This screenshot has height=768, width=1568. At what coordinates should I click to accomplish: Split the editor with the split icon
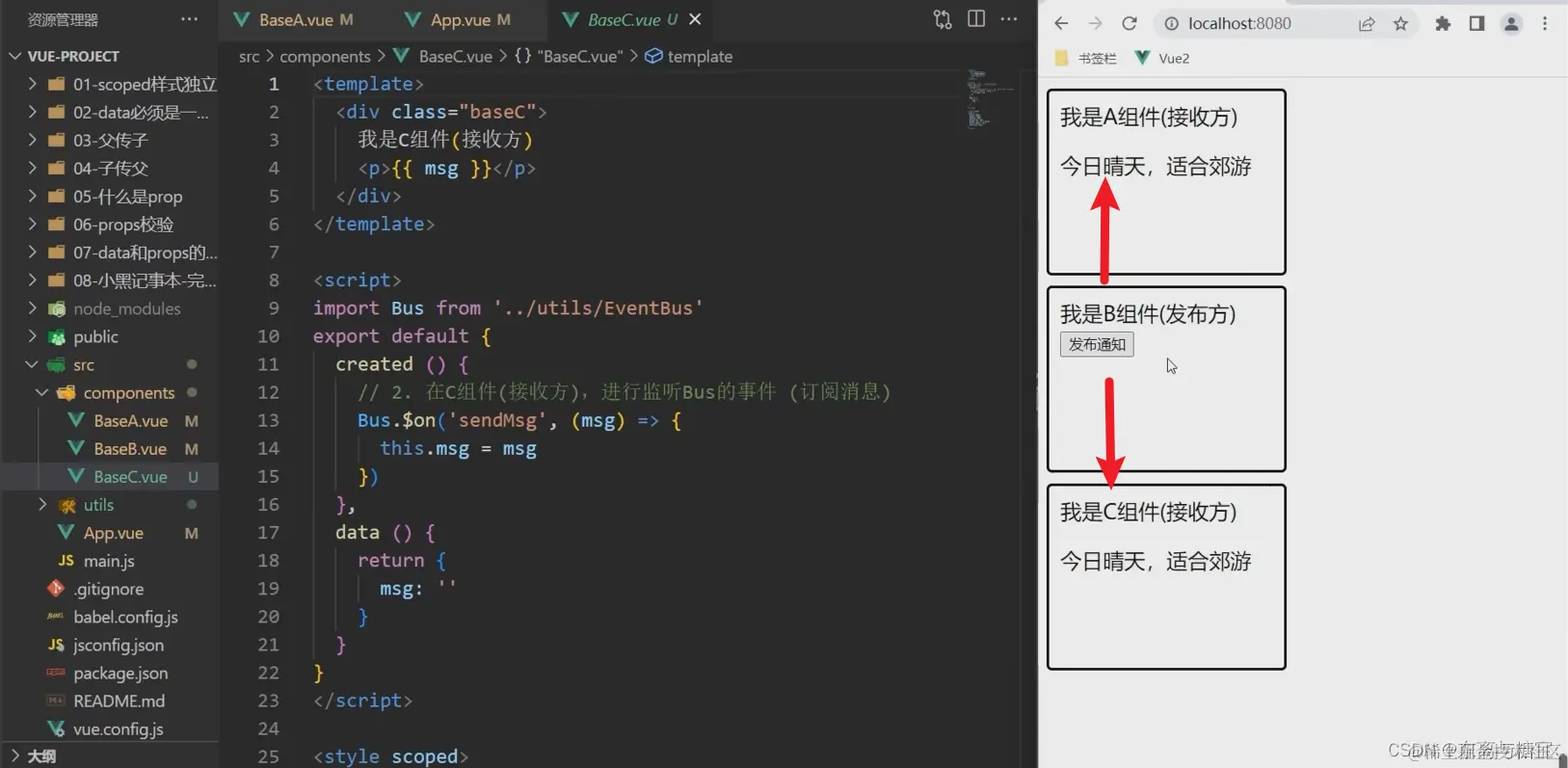976,19
